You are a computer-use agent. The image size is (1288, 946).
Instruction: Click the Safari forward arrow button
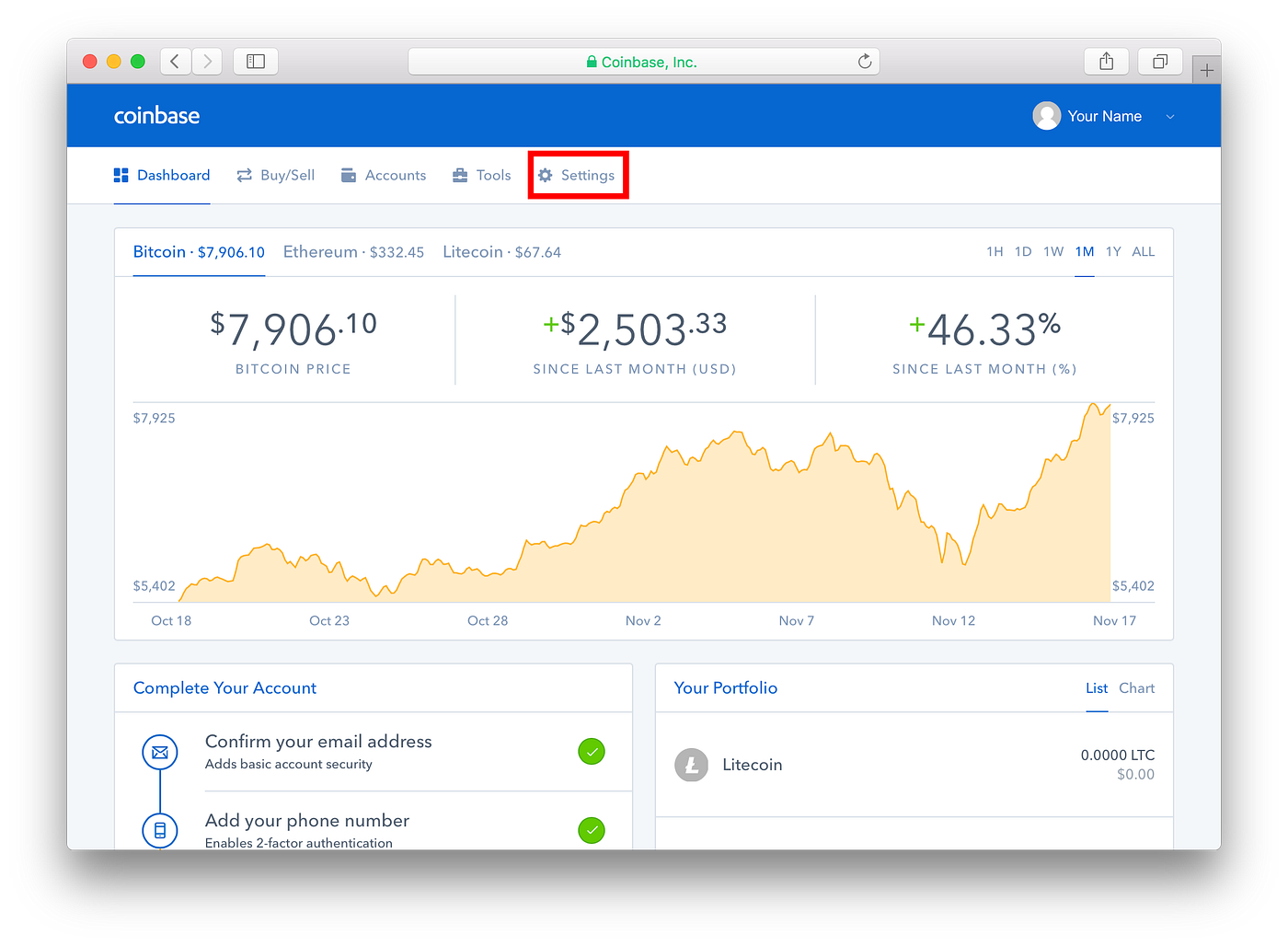207,62
